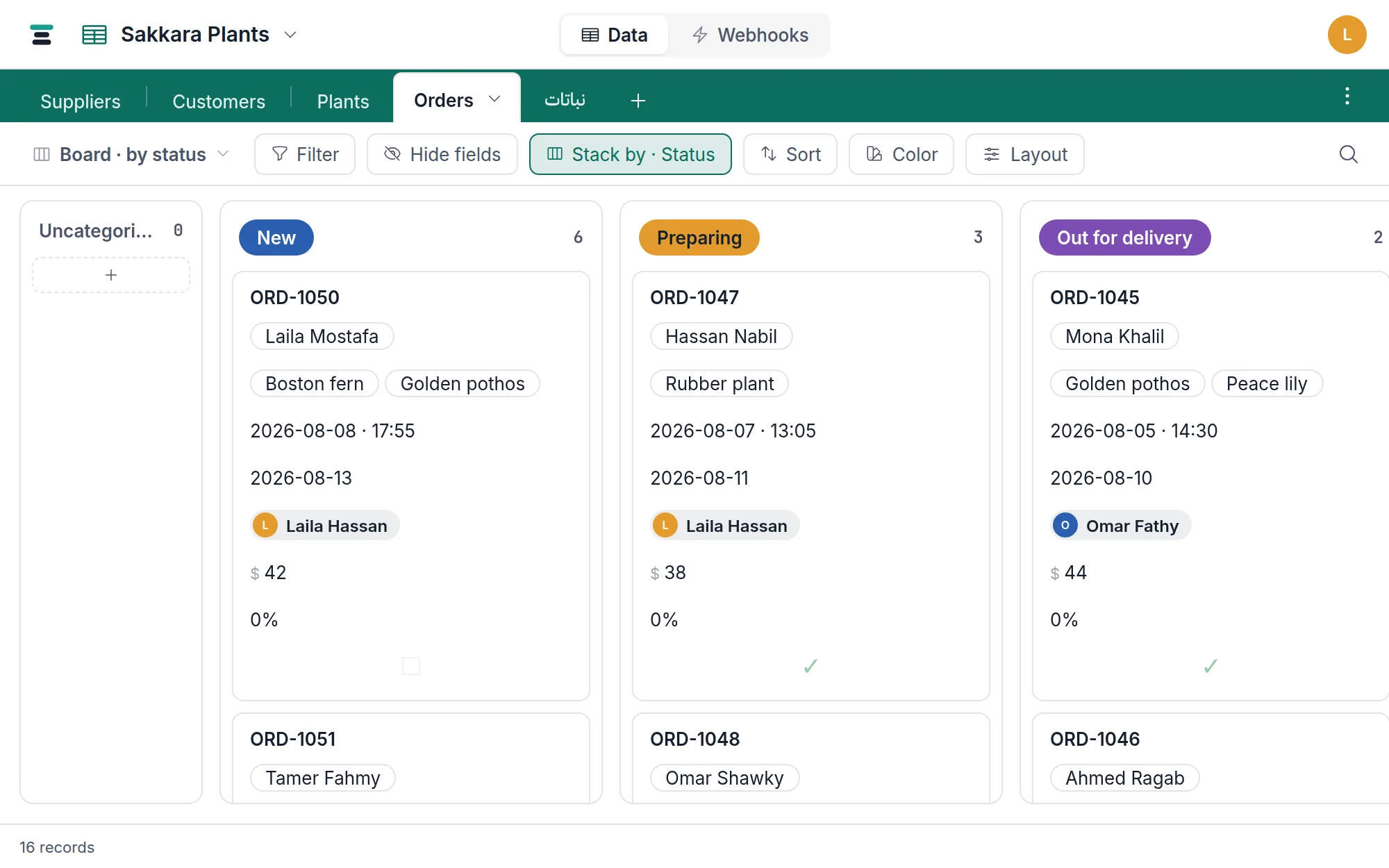Open the Suppliers table tab
This screenshot has width=1389, height=868.
81,101
